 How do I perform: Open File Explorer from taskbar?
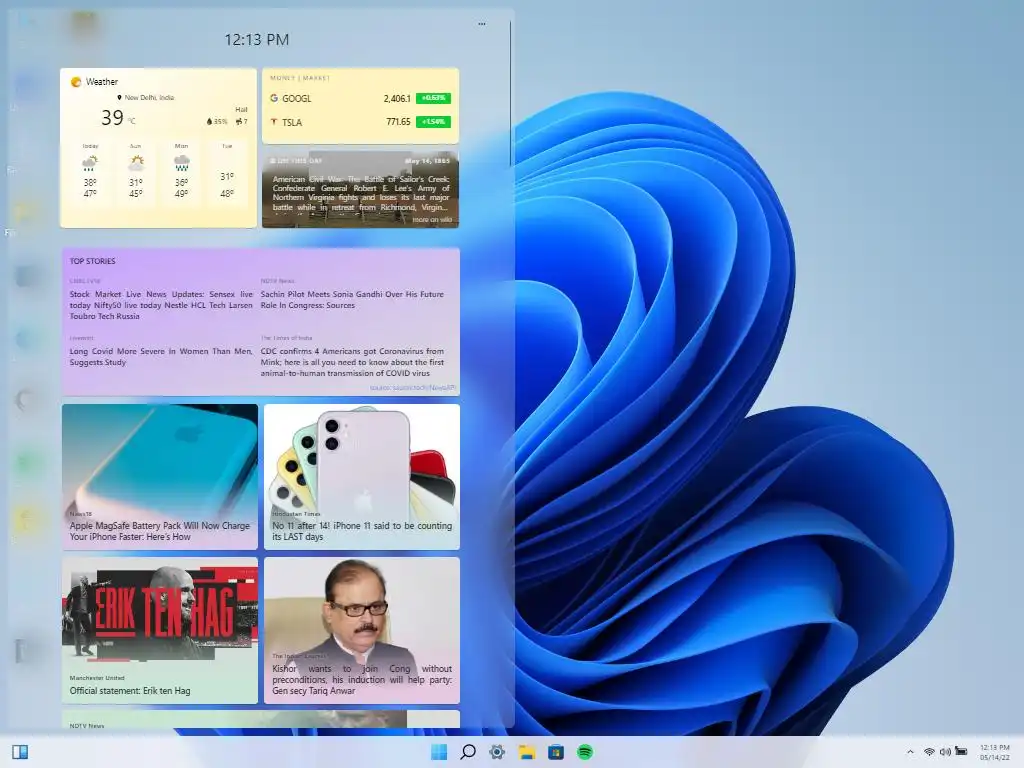click(x=526, y=752)
